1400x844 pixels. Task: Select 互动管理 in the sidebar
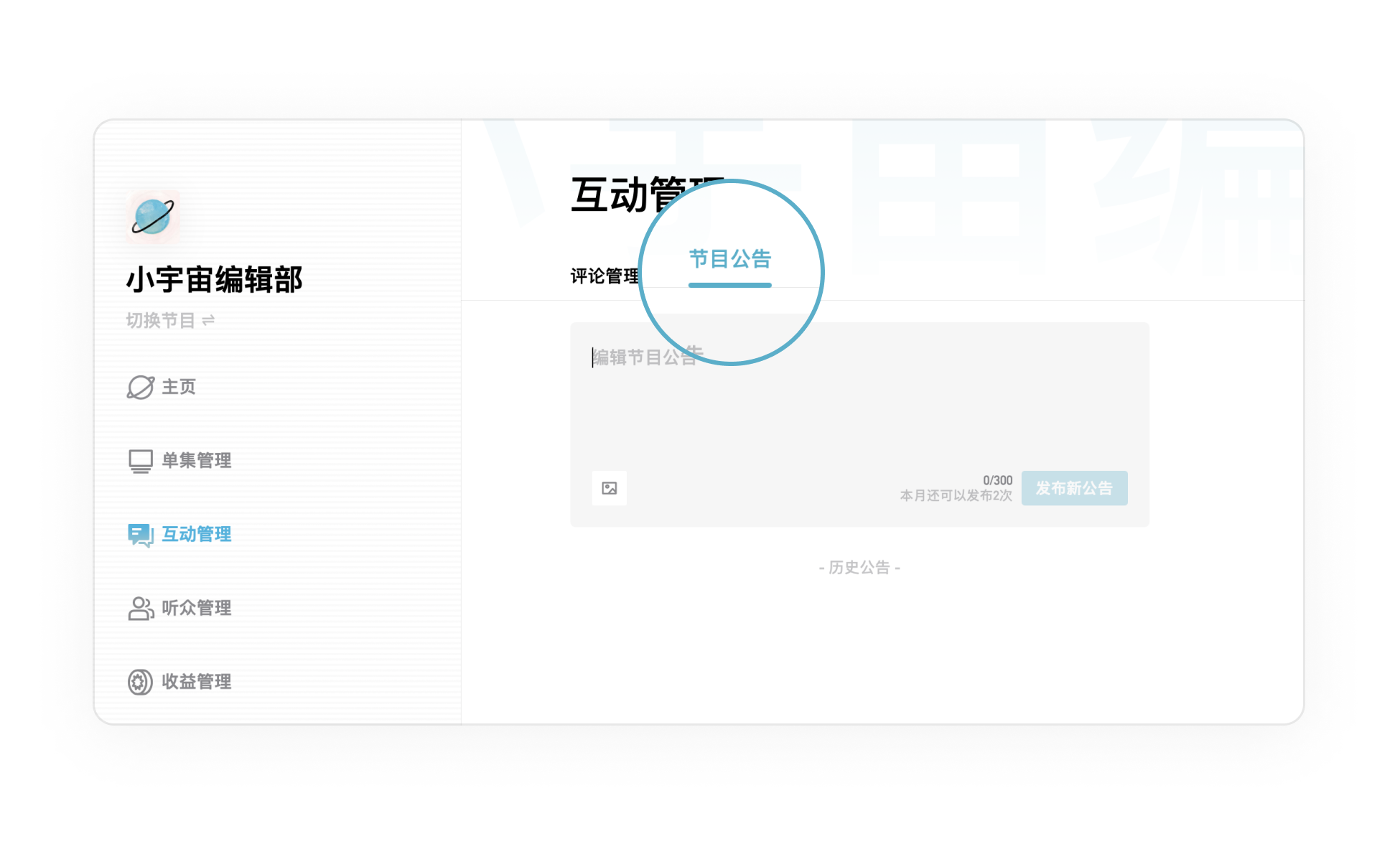(196, 535)
